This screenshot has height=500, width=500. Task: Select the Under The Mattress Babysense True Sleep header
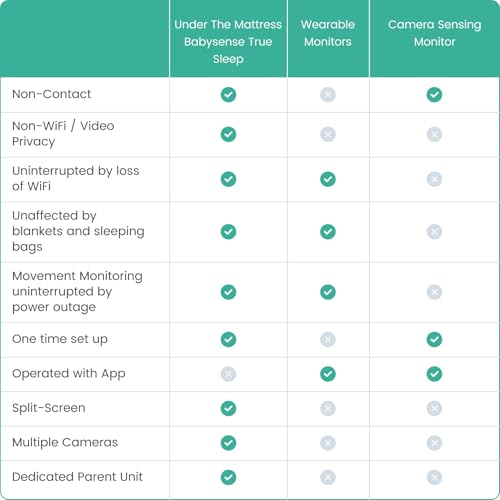point(228,42)
